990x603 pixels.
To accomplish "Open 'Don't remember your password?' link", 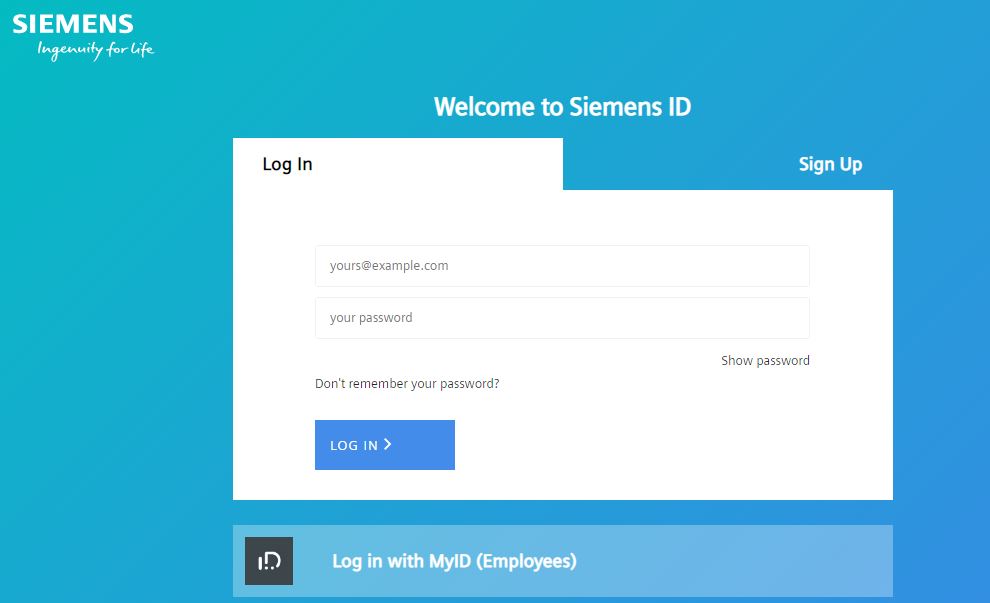I will coord(407,384).
